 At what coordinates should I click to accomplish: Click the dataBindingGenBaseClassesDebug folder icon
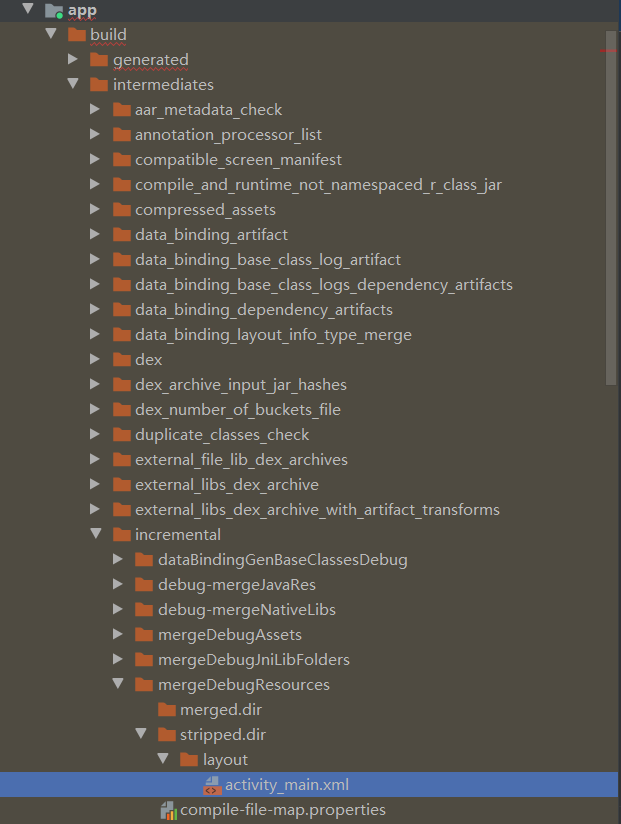pos(144,560)
